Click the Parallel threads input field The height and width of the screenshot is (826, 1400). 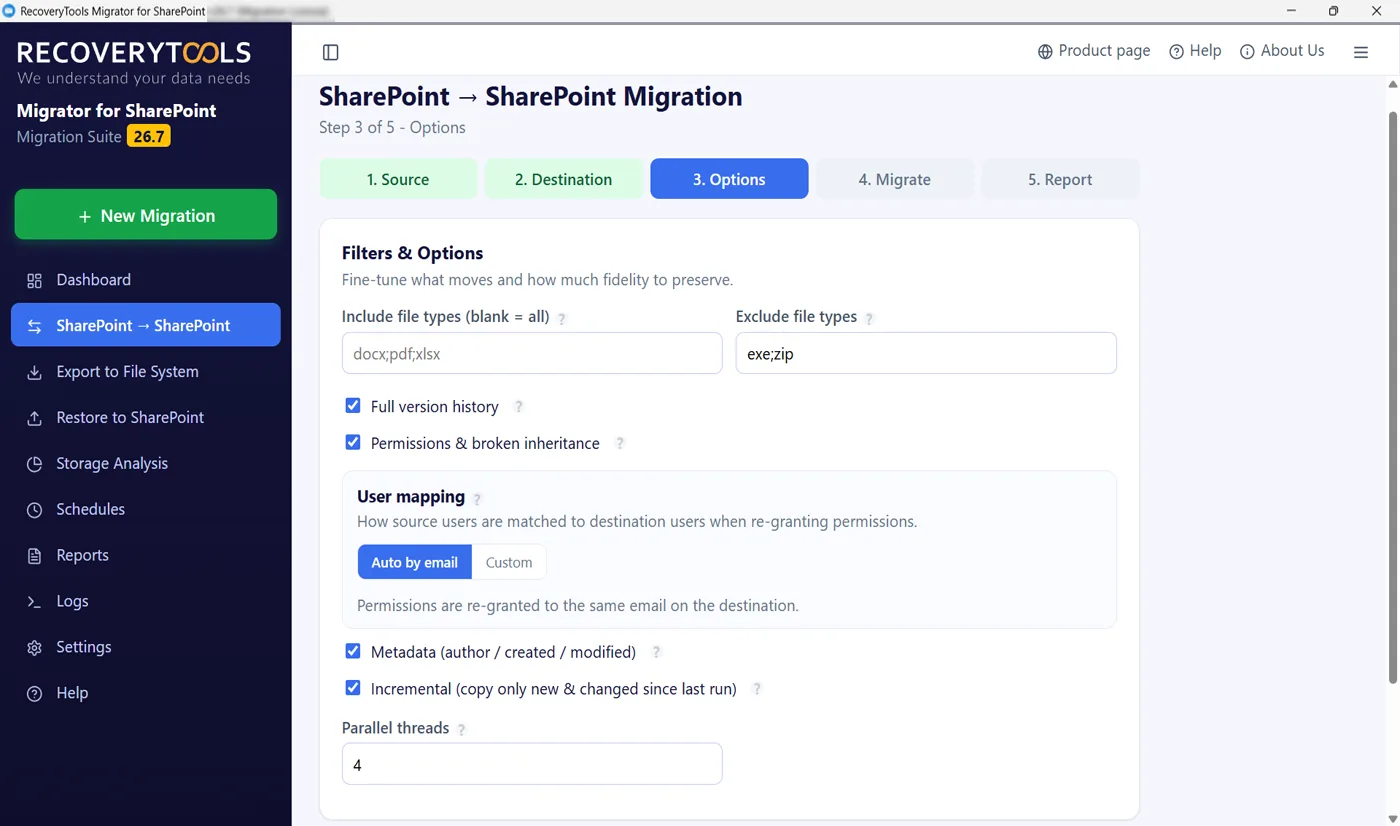point(532,764)
